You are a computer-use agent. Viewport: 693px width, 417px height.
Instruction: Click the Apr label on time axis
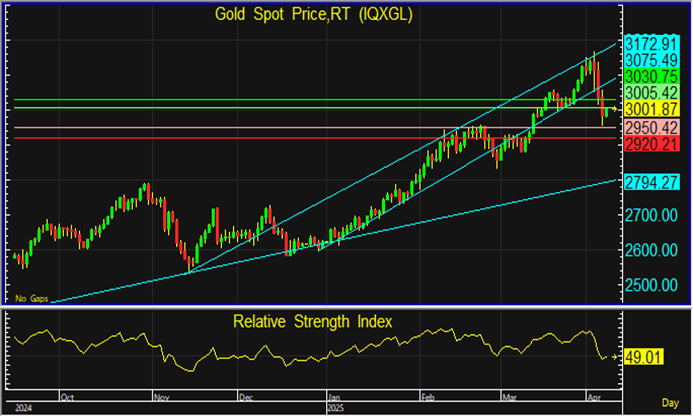[592, 396]
